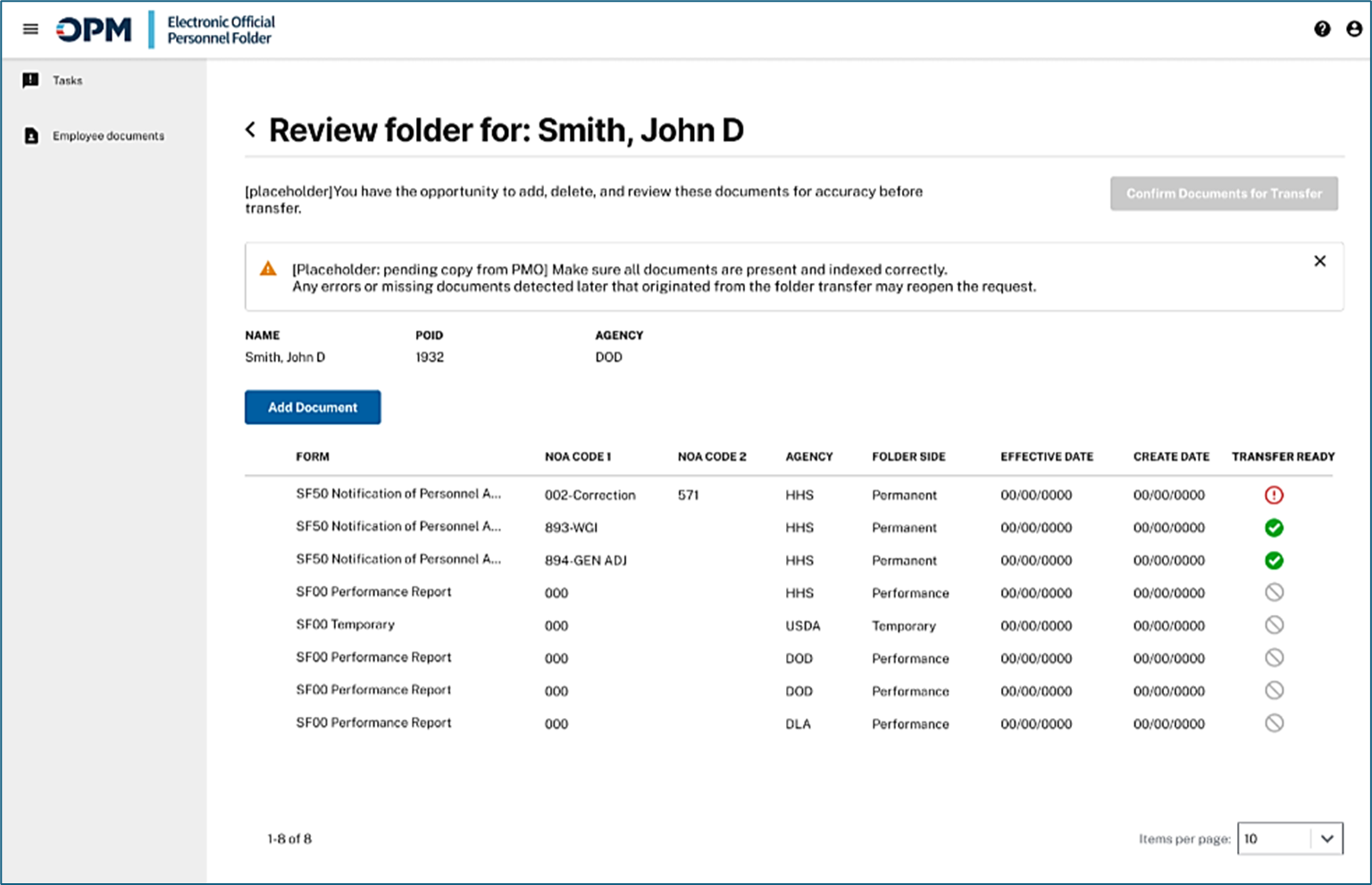Click the Employee documents sidebar icon
The height and width of the screenshot is (885, 1372).
31,136
